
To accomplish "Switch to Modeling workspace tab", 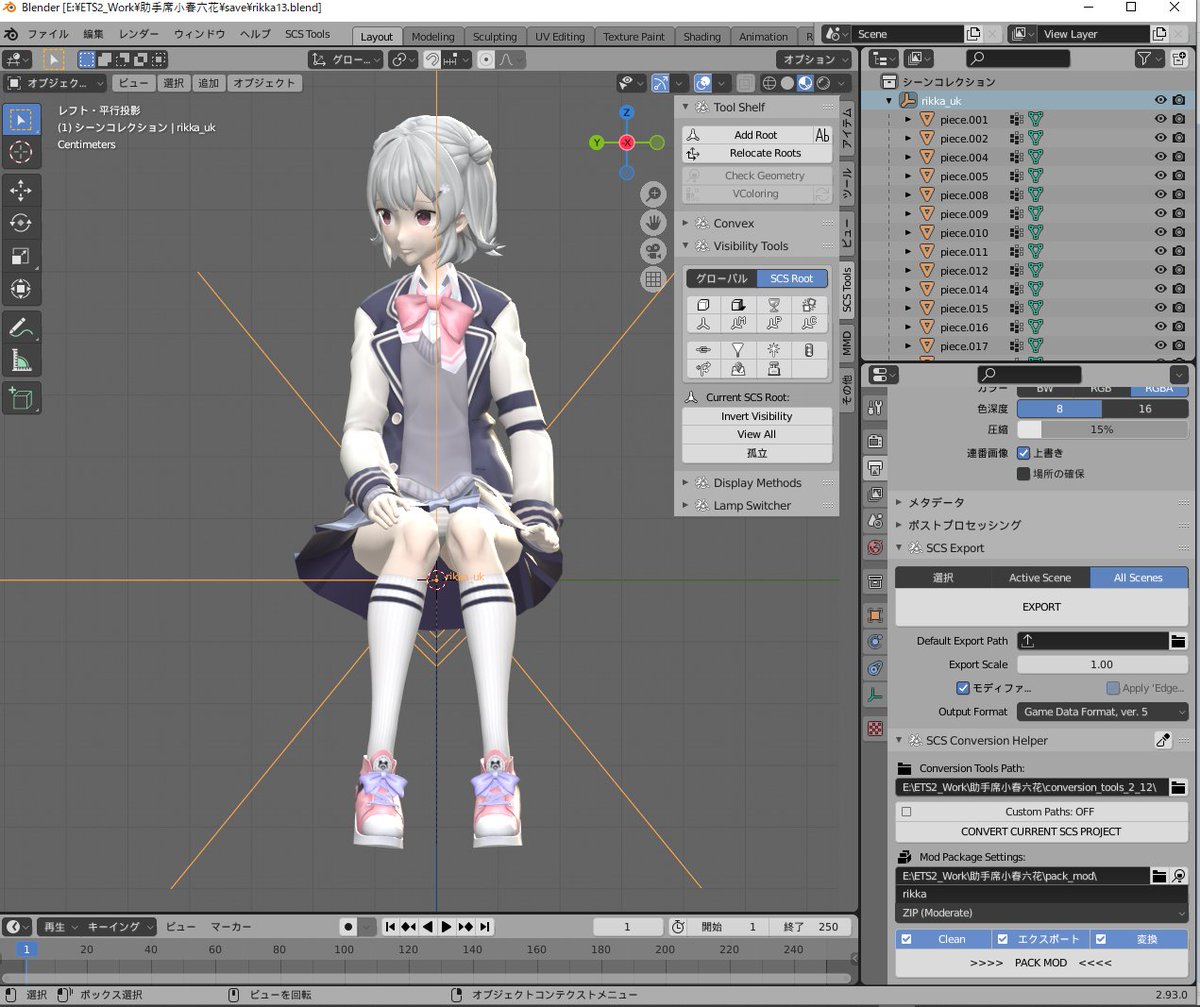I will coord(433,37).
